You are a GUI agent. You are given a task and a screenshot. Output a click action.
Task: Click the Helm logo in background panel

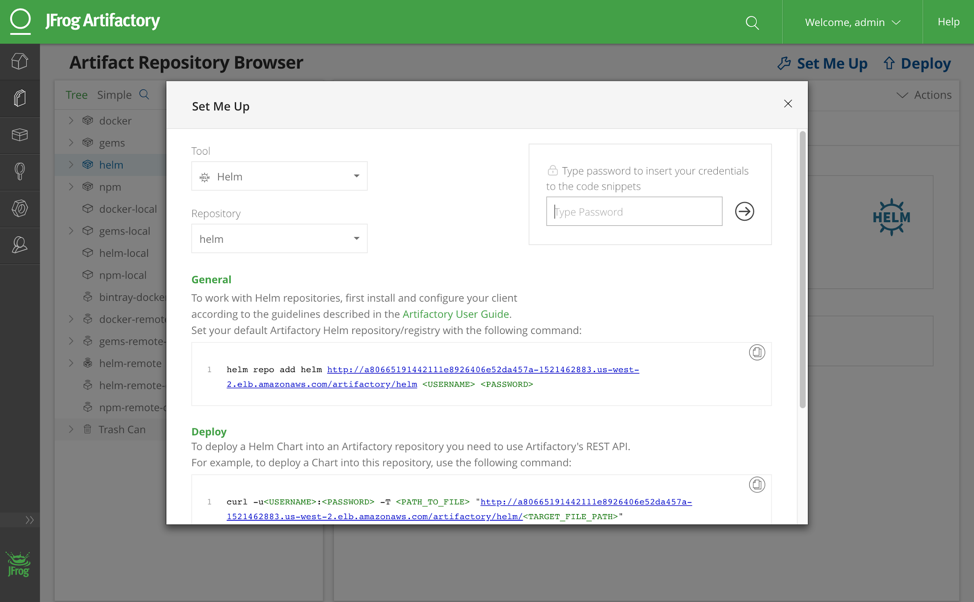(x=891, y=217)
